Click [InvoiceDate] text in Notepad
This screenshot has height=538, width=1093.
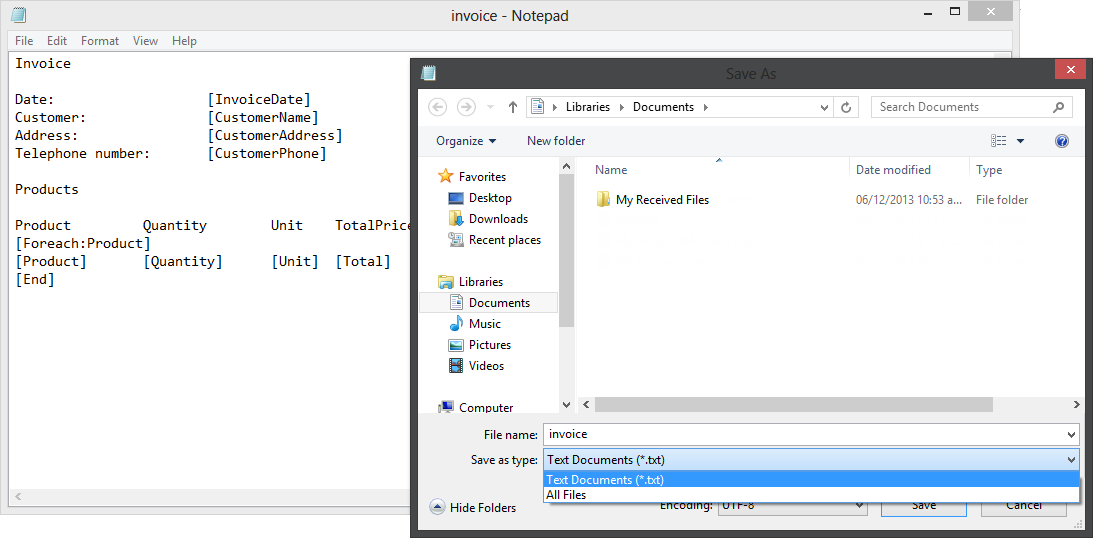tap(259, 100)
